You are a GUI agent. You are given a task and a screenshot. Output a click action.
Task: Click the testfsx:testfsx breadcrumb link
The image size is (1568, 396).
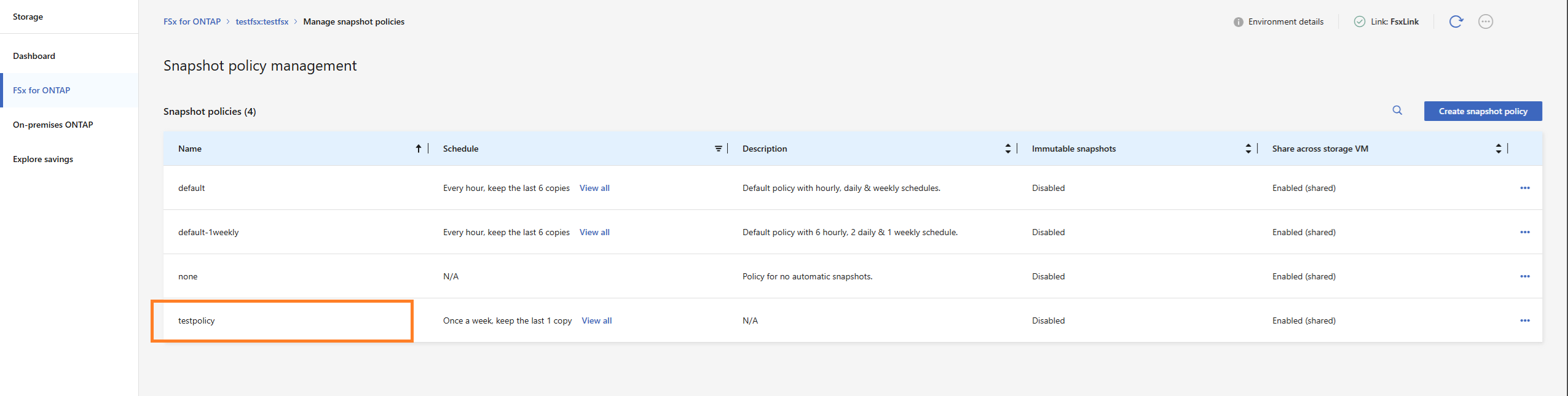point(262,21)
